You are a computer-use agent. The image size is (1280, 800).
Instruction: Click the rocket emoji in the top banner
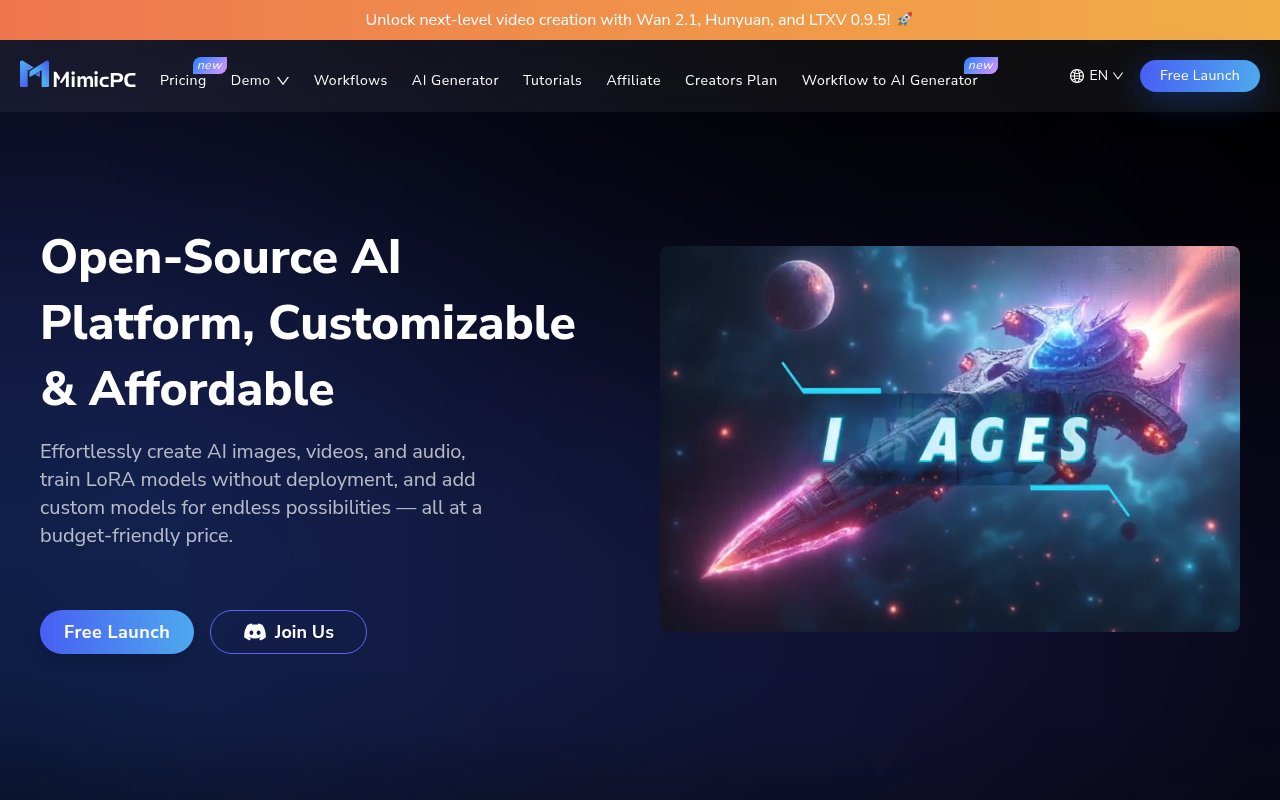click(x=905, y=18)
